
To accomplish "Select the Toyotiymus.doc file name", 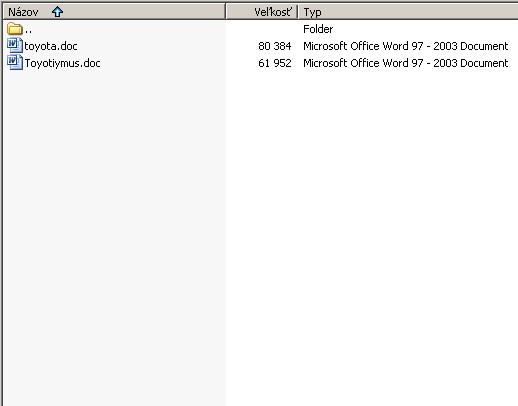I will click(x=63, y=63).
